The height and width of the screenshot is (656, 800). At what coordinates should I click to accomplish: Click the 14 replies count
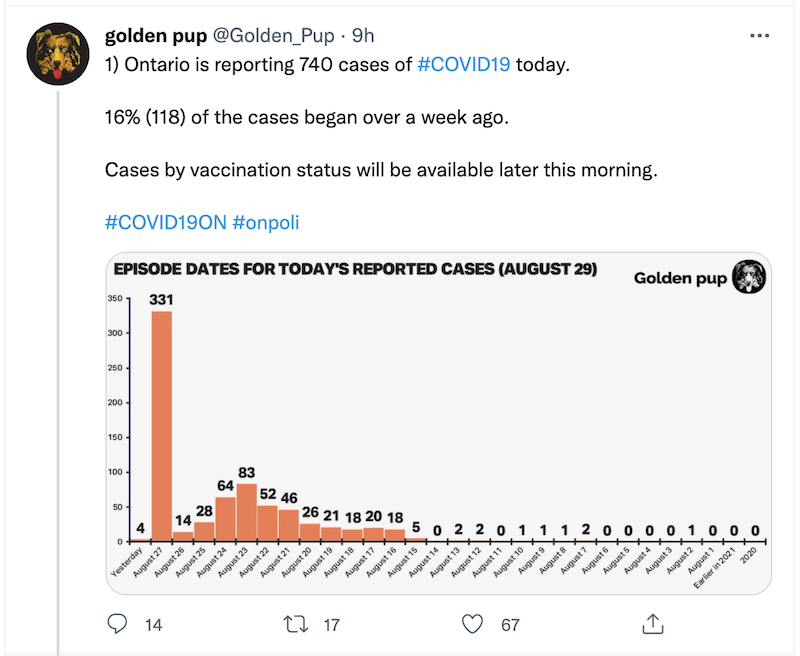[153, 625]
